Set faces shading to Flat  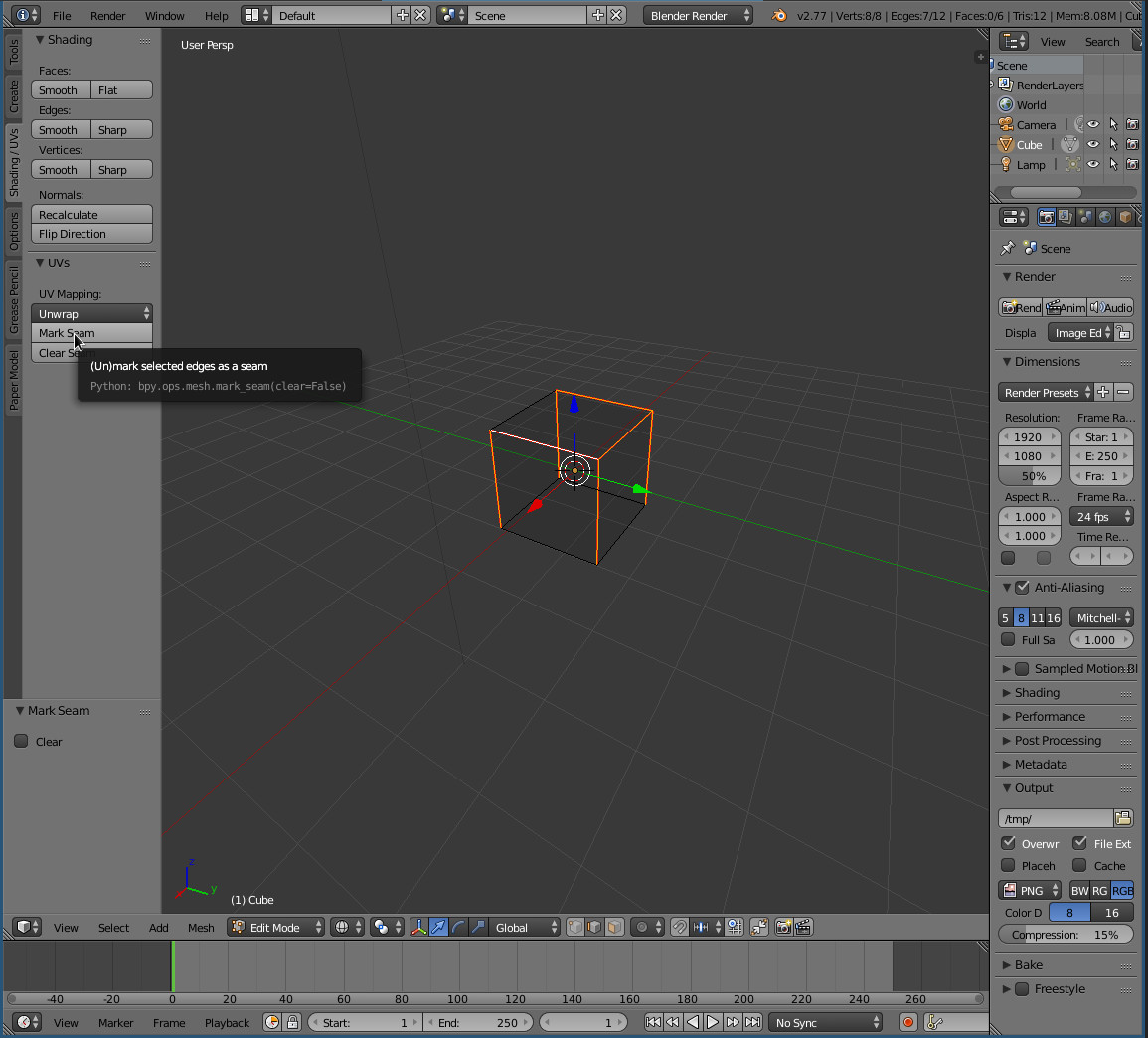[121, 90]
